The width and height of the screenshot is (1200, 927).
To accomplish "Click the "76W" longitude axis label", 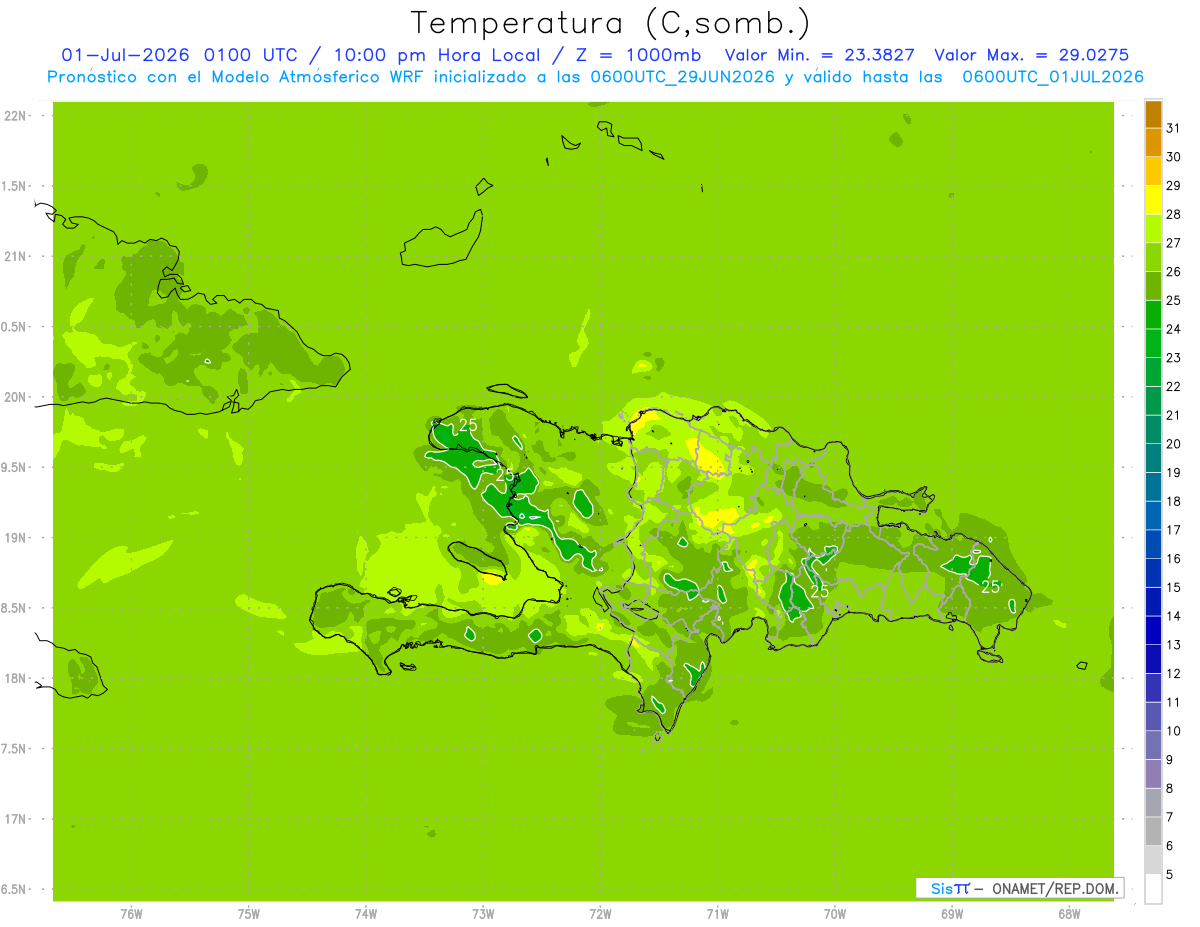I will click(131, 914).
